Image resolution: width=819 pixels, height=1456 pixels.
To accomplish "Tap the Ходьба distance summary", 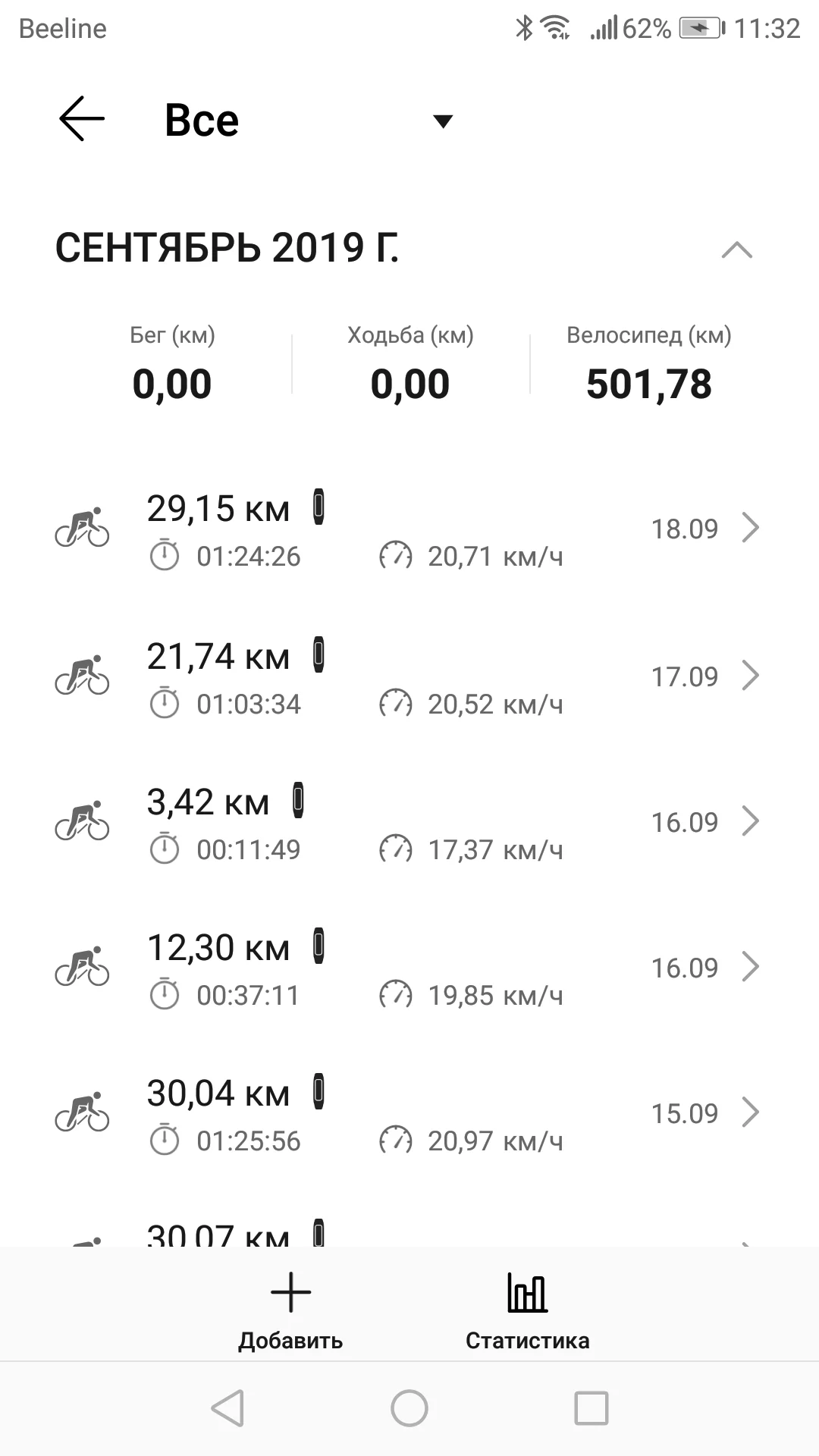I will pos(410,366).
